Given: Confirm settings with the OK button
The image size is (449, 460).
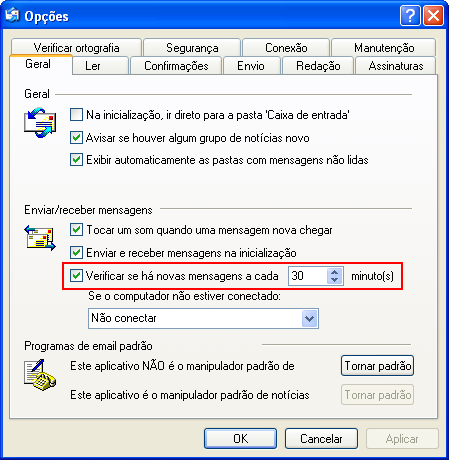Looking at the screenshot, I should [x=240, y=439].
